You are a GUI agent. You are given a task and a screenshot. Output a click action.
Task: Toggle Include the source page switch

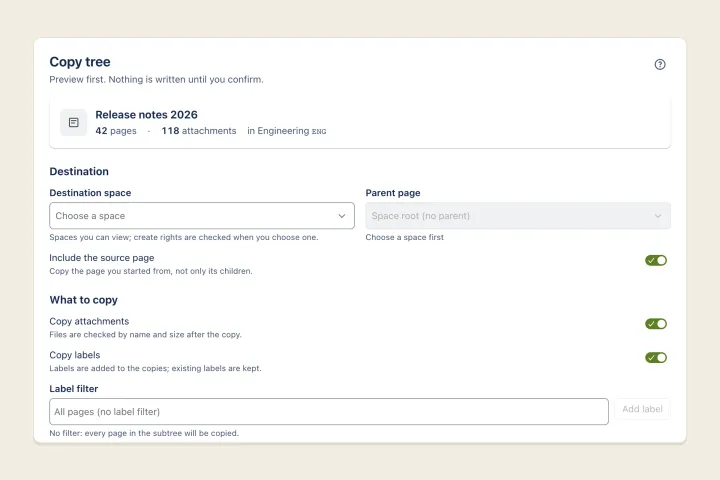pos(656,260)
